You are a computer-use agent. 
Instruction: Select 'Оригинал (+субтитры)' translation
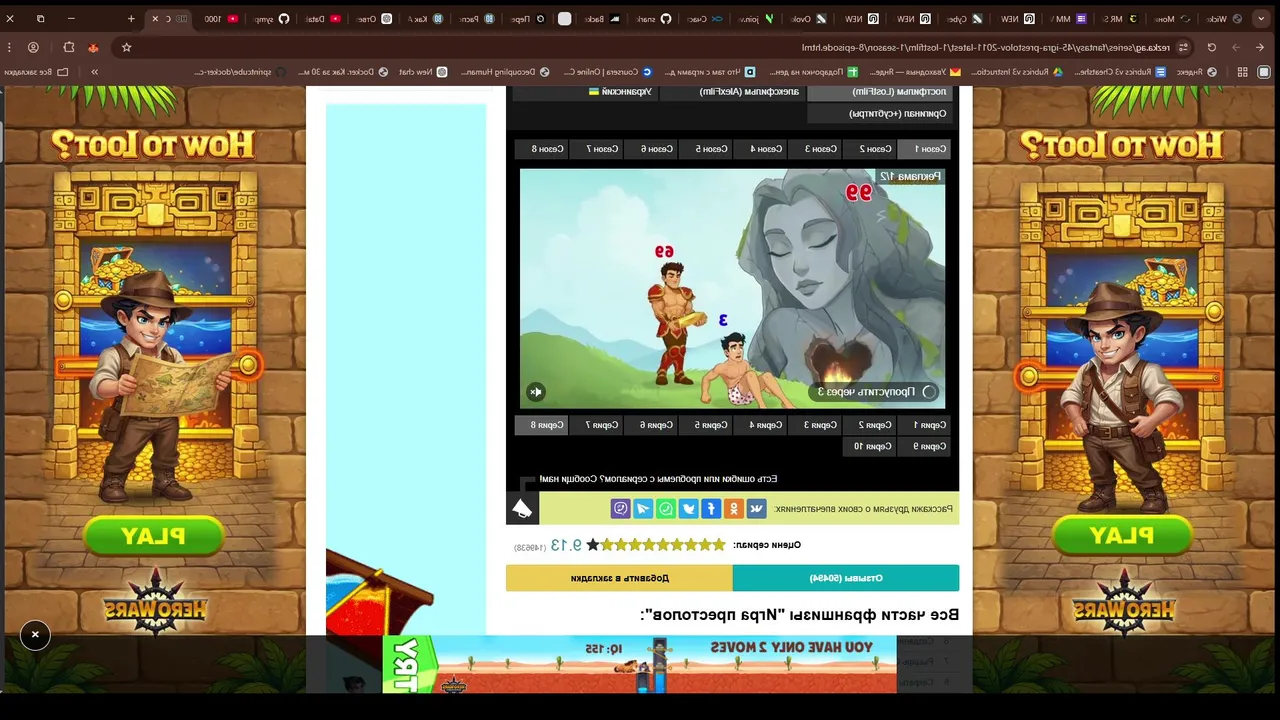click(879, 114)
